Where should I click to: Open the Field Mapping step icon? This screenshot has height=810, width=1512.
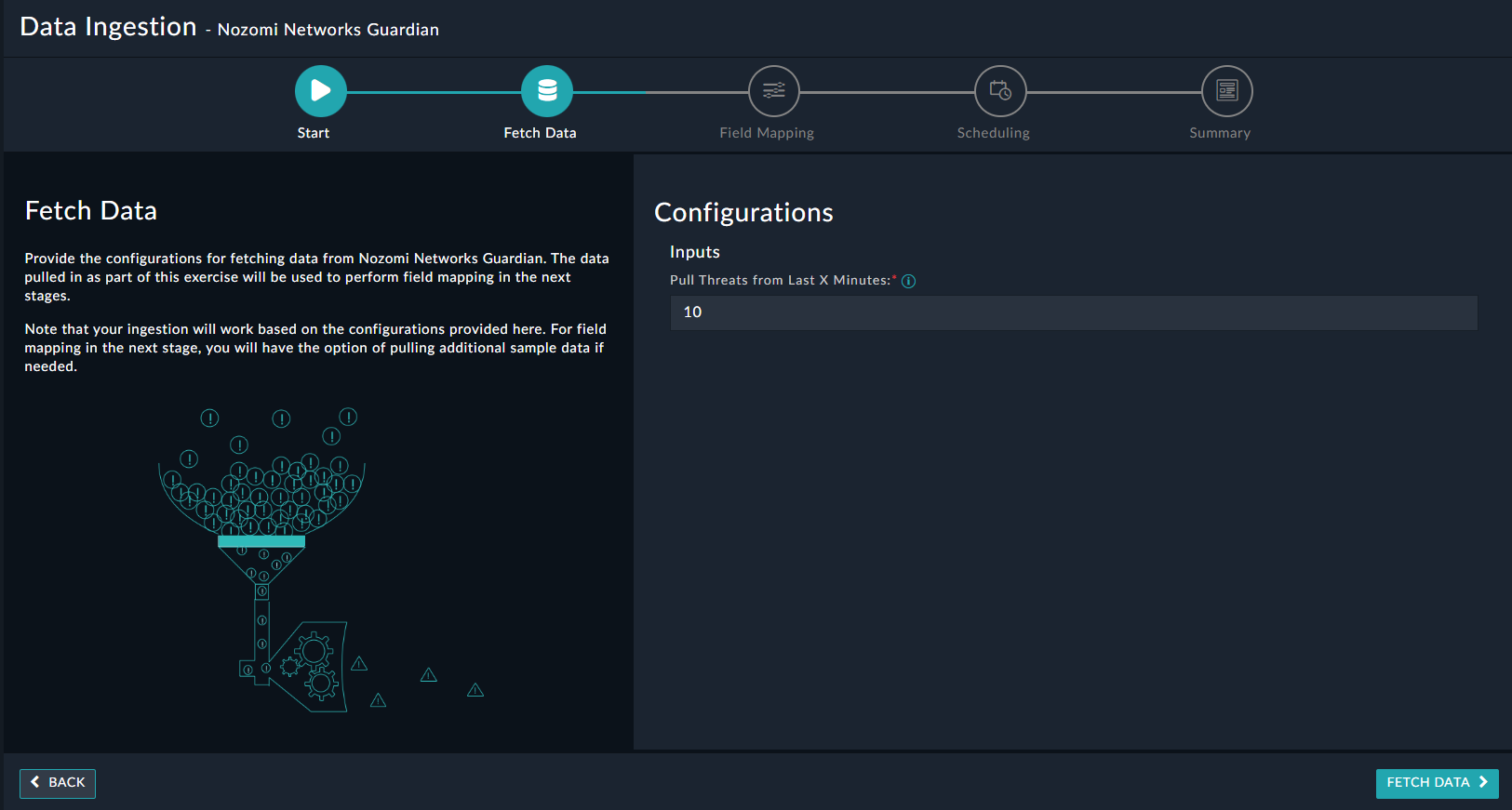pyautogui.click(x=773, y=91)
